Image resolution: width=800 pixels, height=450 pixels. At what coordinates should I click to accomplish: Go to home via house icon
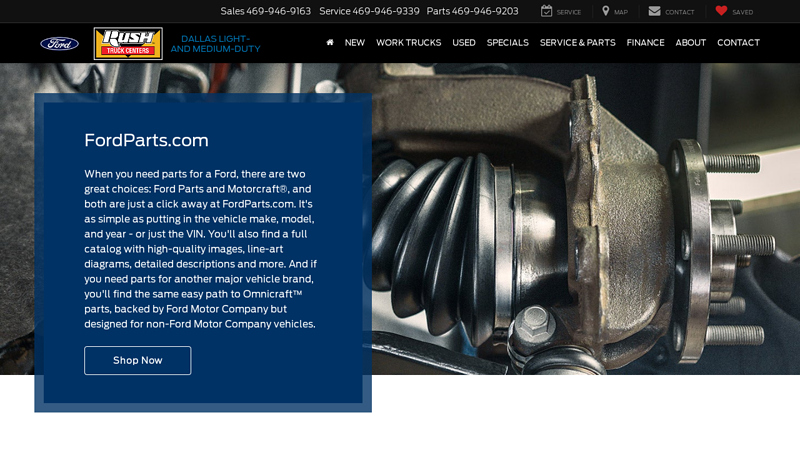(x=330, y=42)
